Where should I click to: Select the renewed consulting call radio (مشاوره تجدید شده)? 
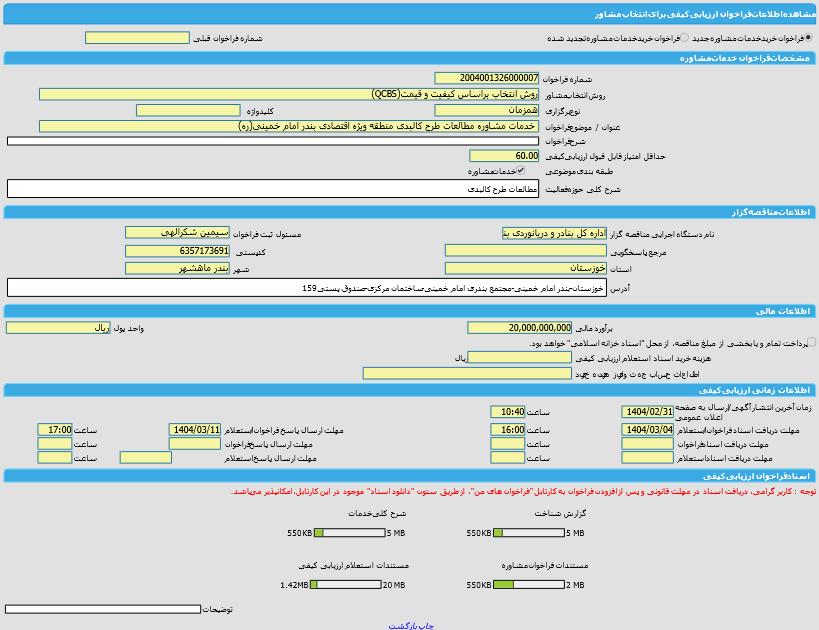[684, 38]
